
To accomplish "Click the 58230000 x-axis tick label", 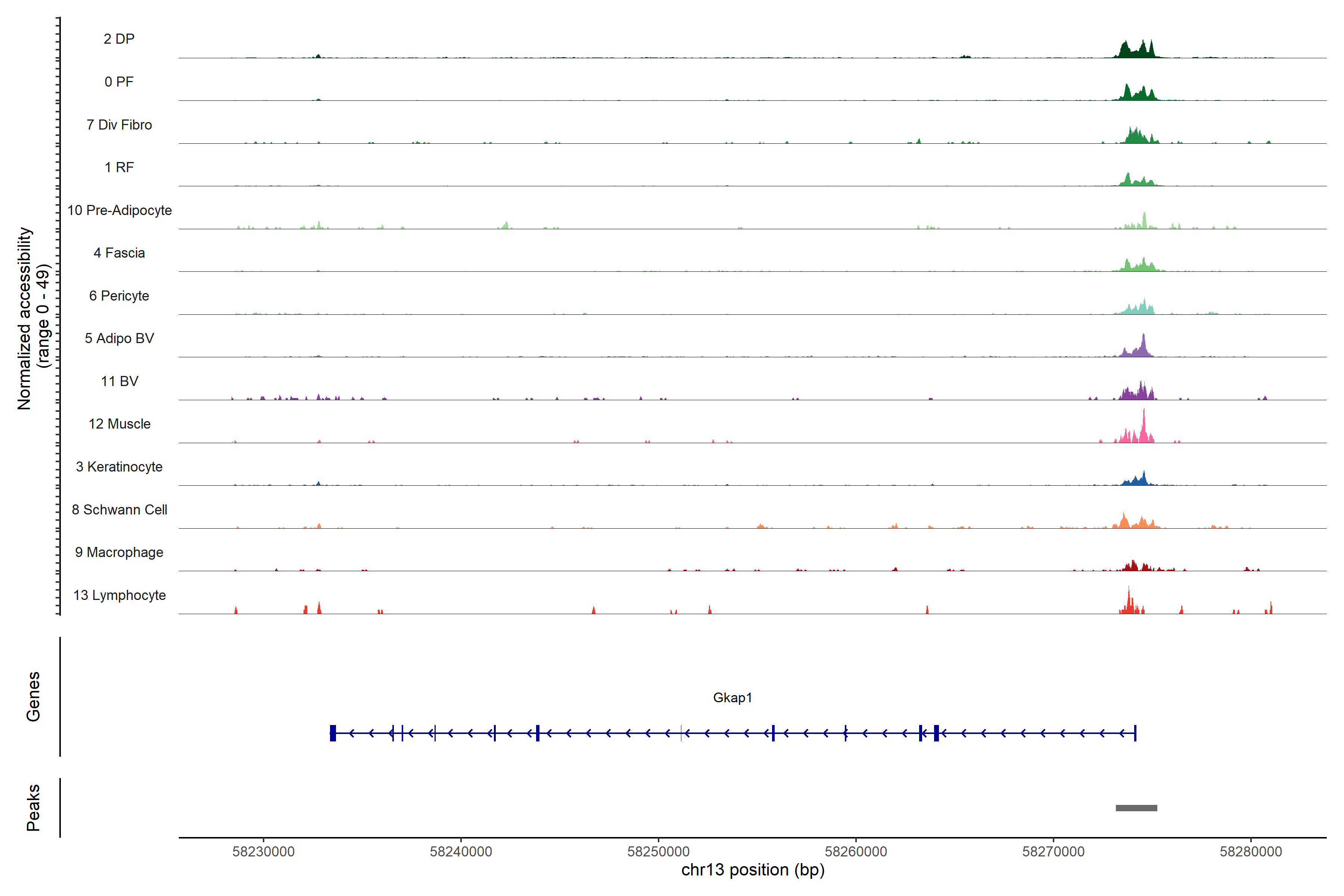I will tap(264, 852).
